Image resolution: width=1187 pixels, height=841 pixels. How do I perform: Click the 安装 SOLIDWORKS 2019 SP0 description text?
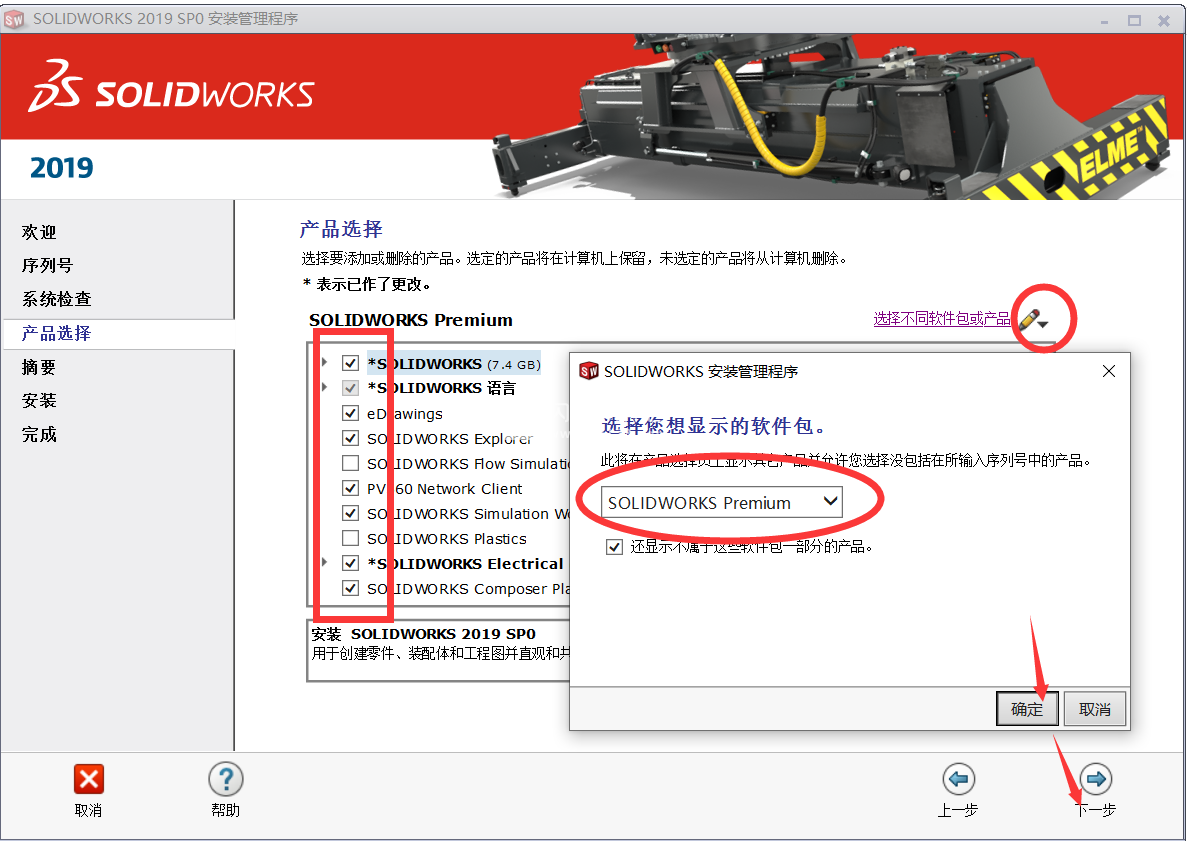424,634
